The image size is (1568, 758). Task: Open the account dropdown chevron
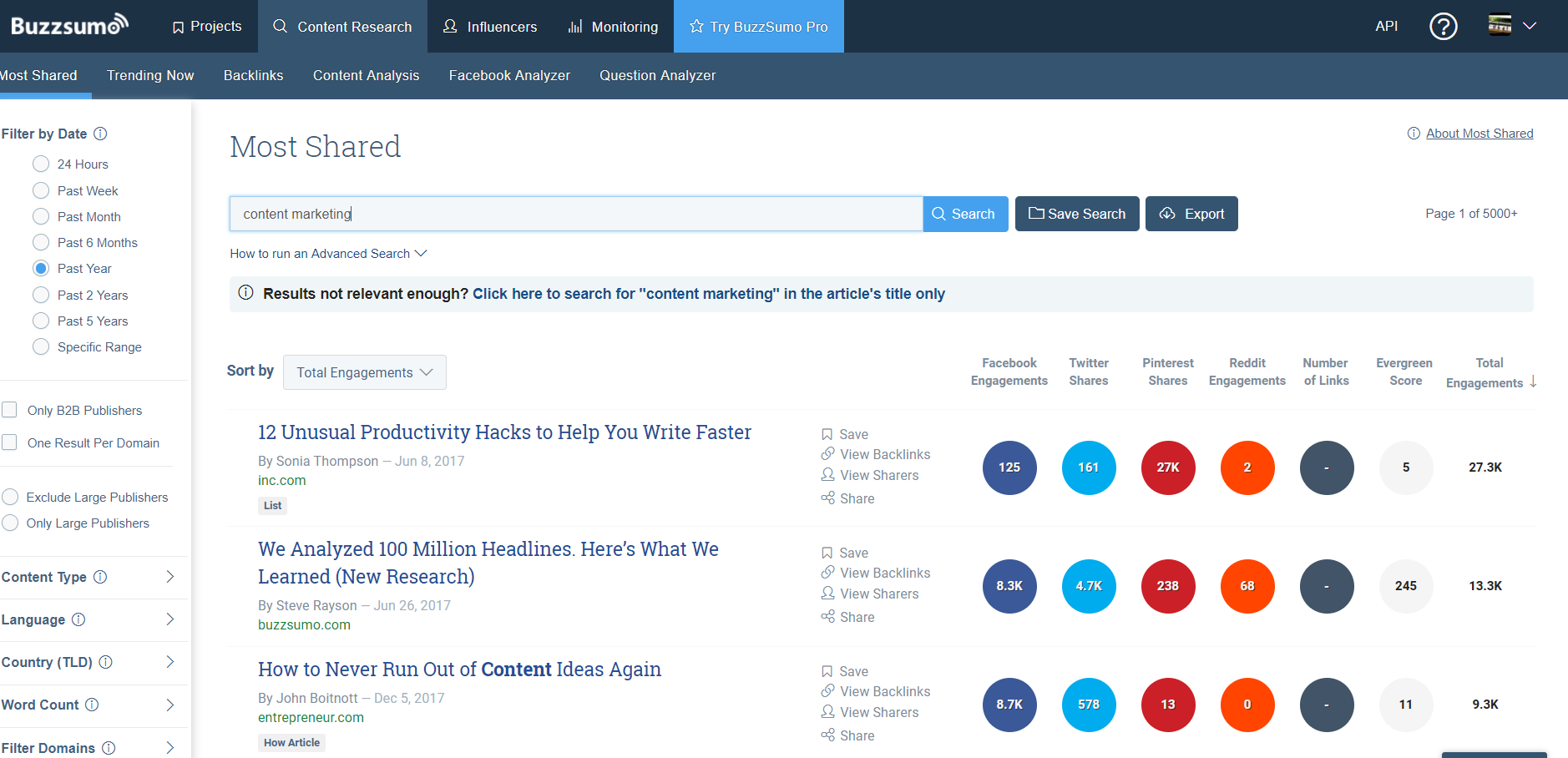point(1530,26)
